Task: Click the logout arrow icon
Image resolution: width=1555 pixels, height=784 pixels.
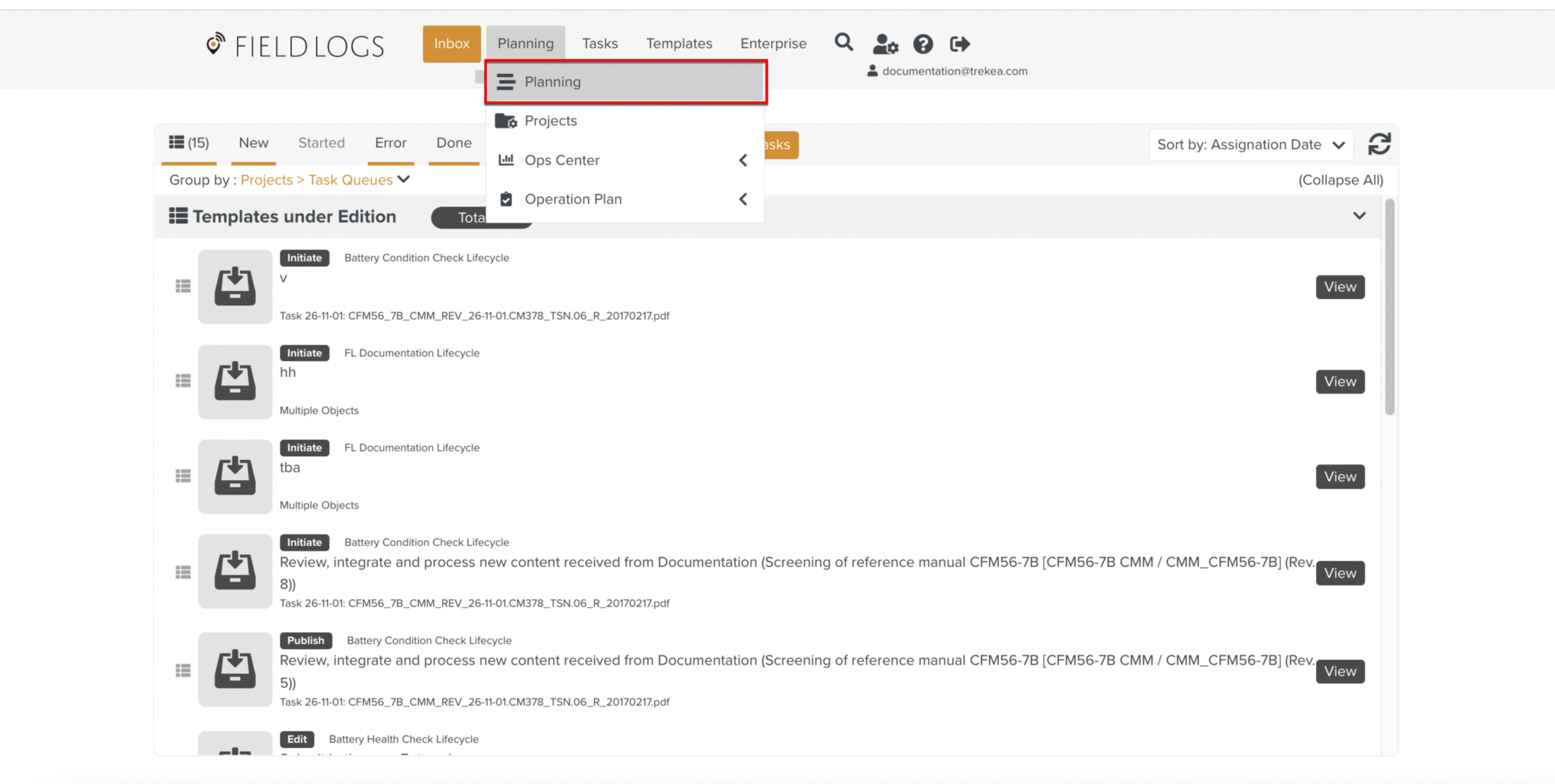Action: pos(960,44)
